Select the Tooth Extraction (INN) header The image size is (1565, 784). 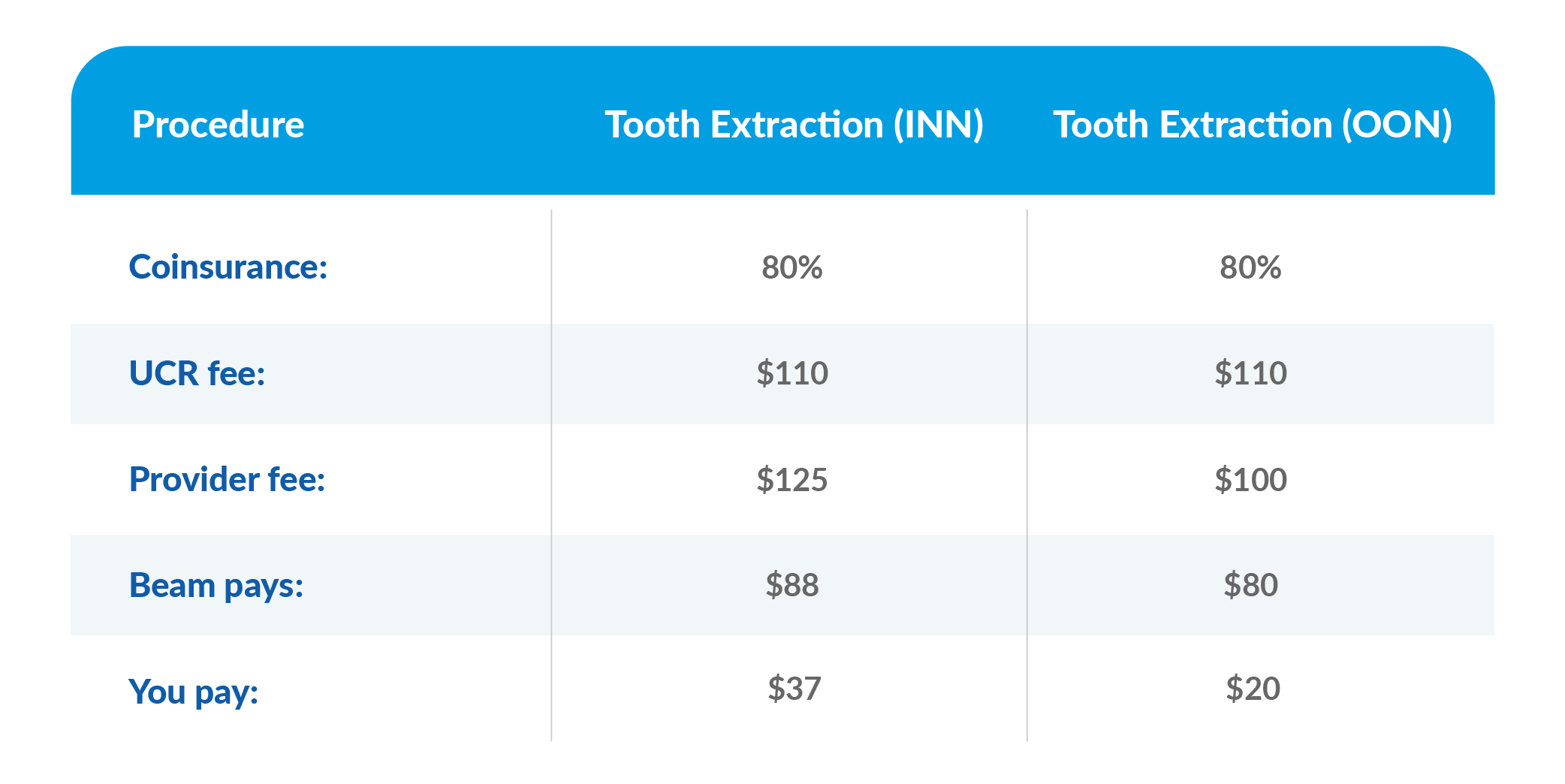pyautogui.click(x=794, y=125)
